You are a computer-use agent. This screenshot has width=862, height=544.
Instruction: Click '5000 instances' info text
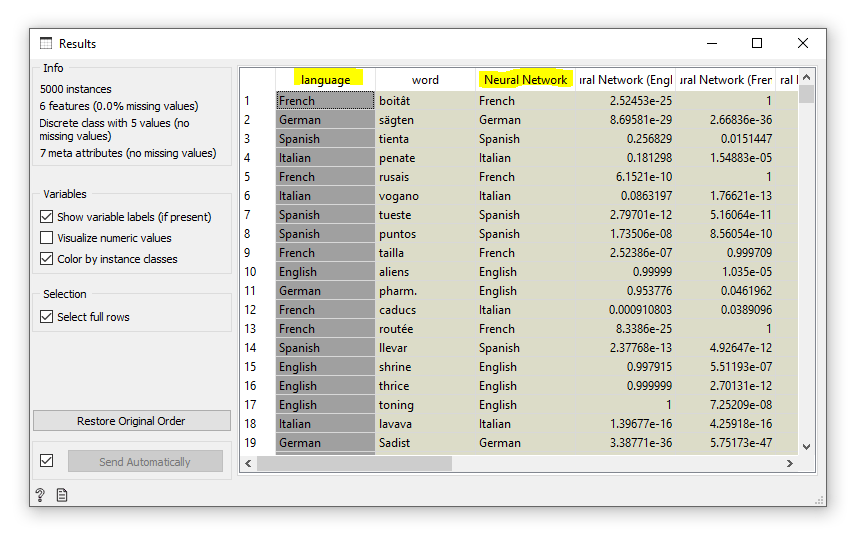click(x=75, y=89)
